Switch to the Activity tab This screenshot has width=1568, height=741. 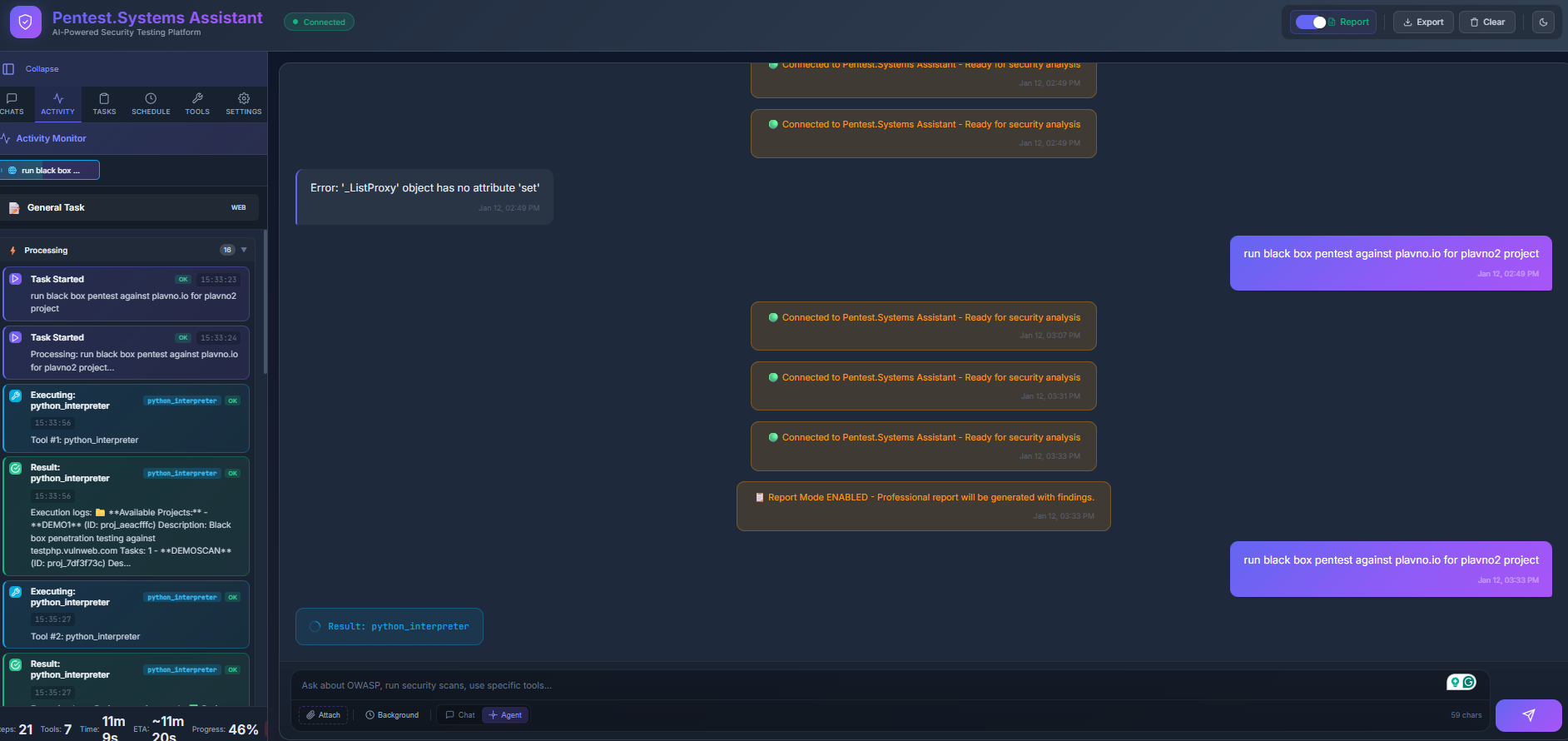57,103
